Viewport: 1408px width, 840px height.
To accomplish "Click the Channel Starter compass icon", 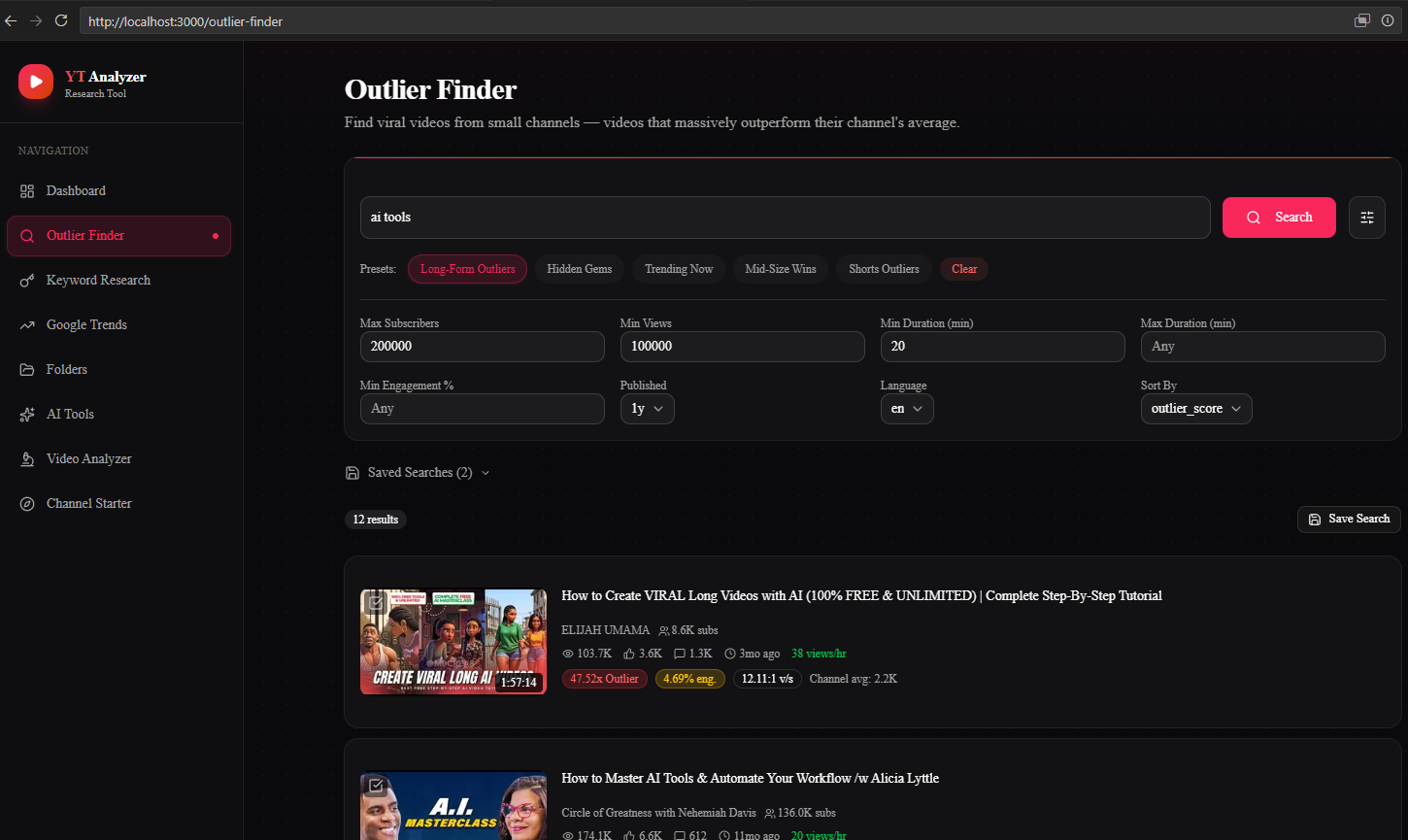I will click(x=27, y=504).
